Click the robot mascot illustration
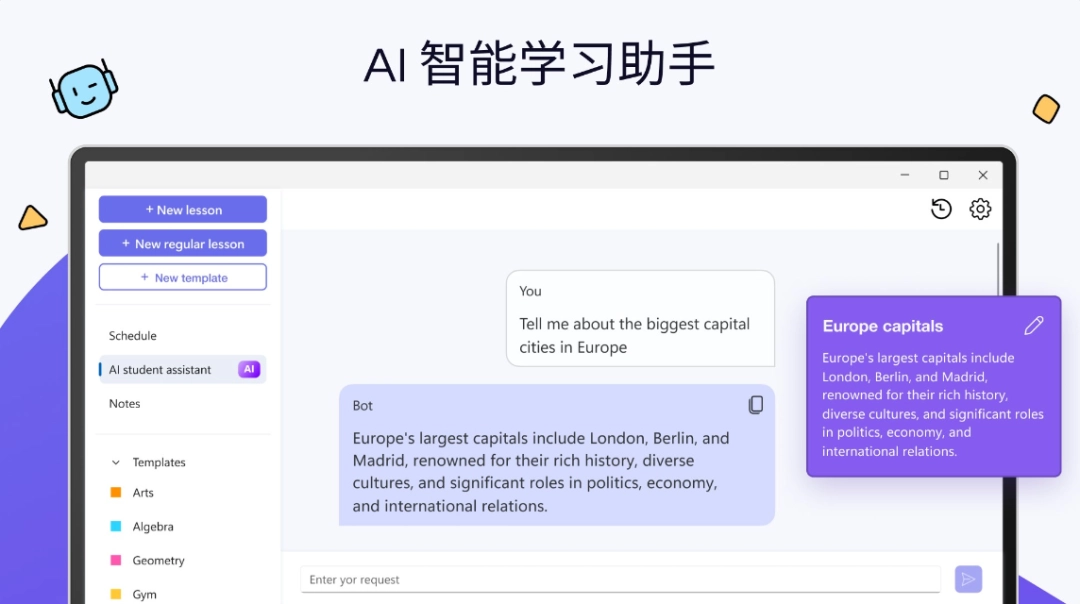This screenshot has height=604, width=1080. click(x=85, y=90)
